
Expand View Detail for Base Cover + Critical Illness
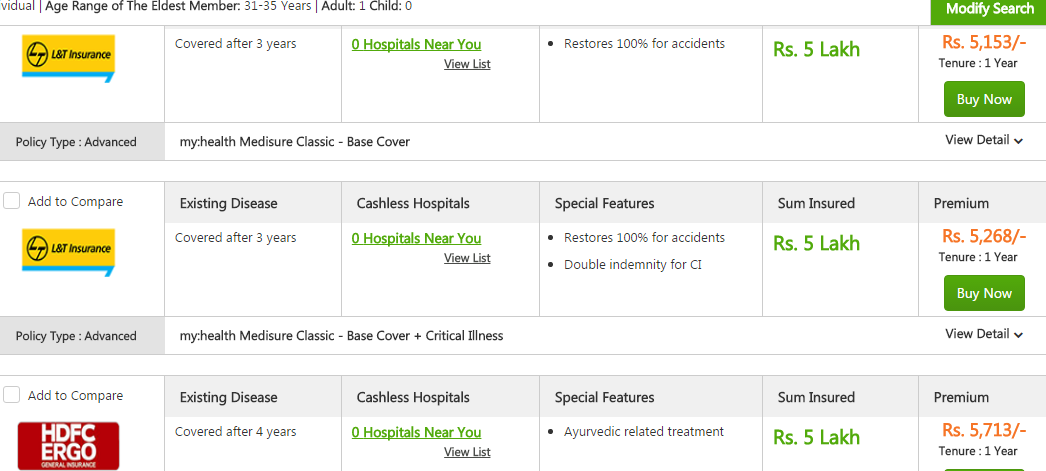(x=984, y=334)
